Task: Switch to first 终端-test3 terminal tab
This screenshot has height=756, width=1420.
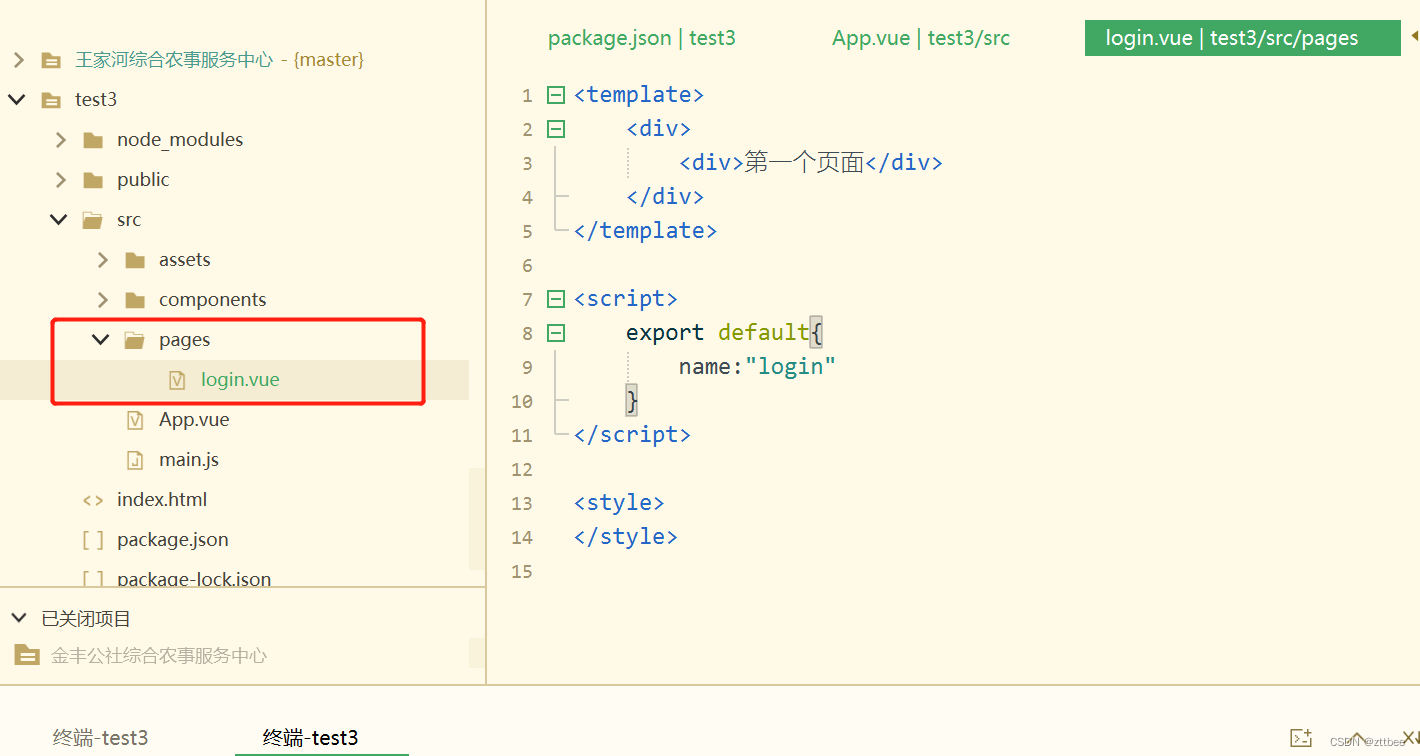Action: pyautogui.click(x=100, y=738)
